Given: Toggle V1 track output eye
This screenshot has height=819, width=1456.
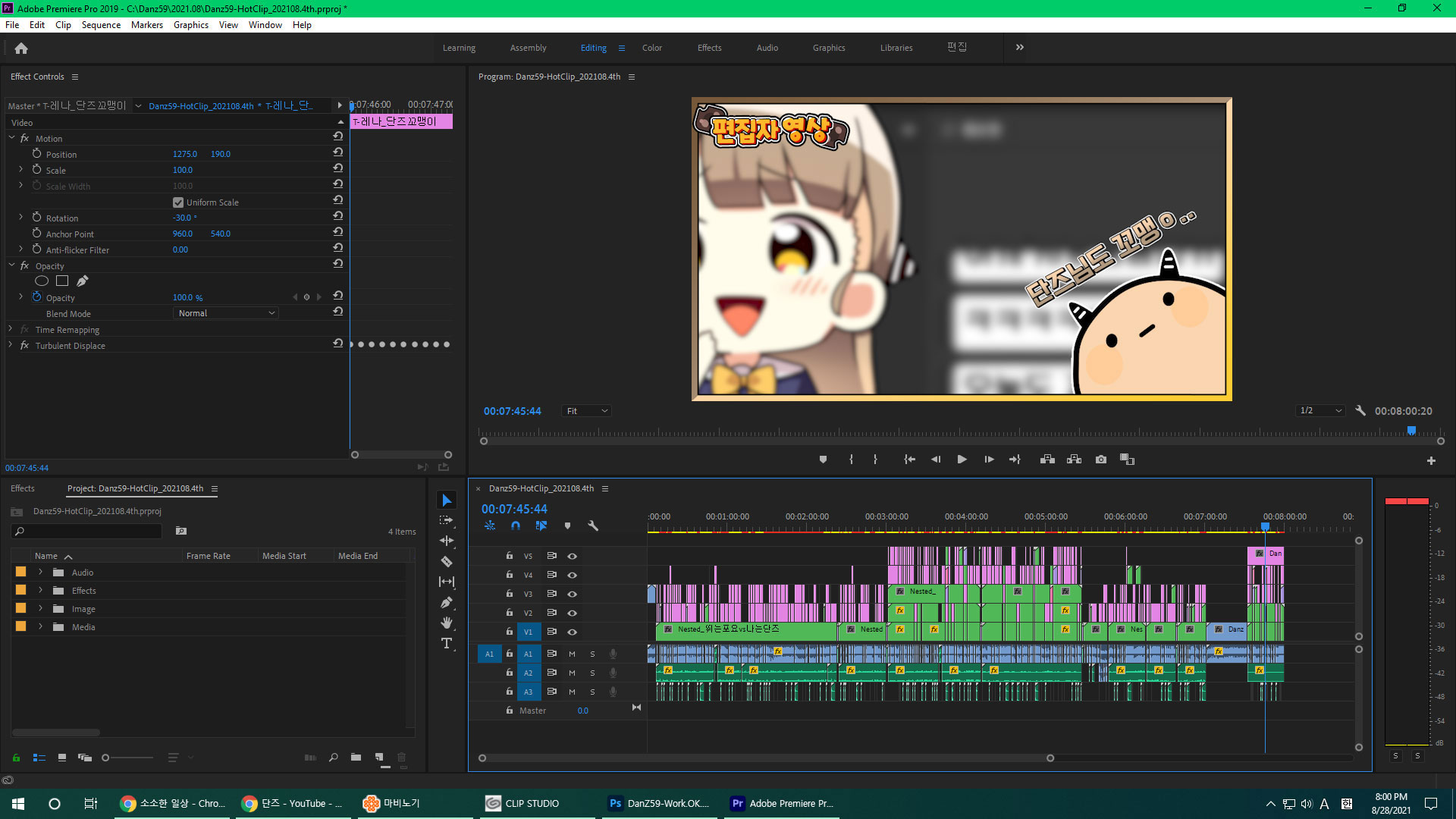Looking at the screenshot, I should point(573,632).
